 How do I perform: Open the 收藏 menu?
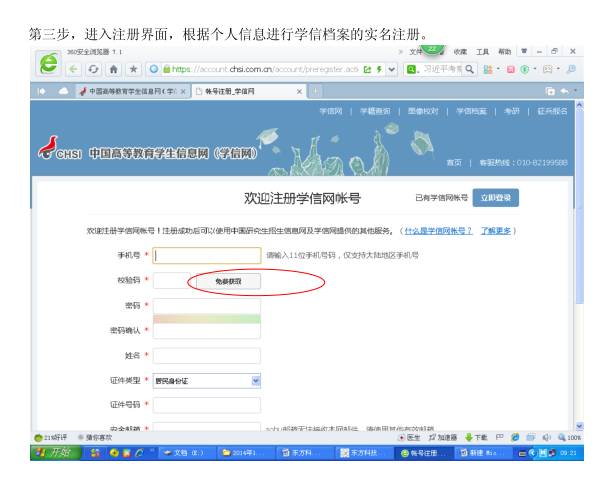coord(460,51)
